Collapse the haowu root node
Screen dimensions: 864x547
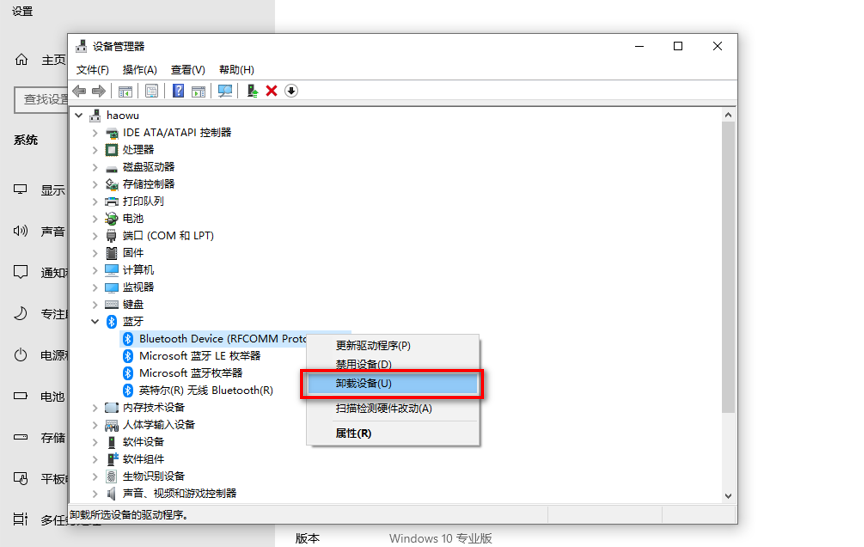79,115
